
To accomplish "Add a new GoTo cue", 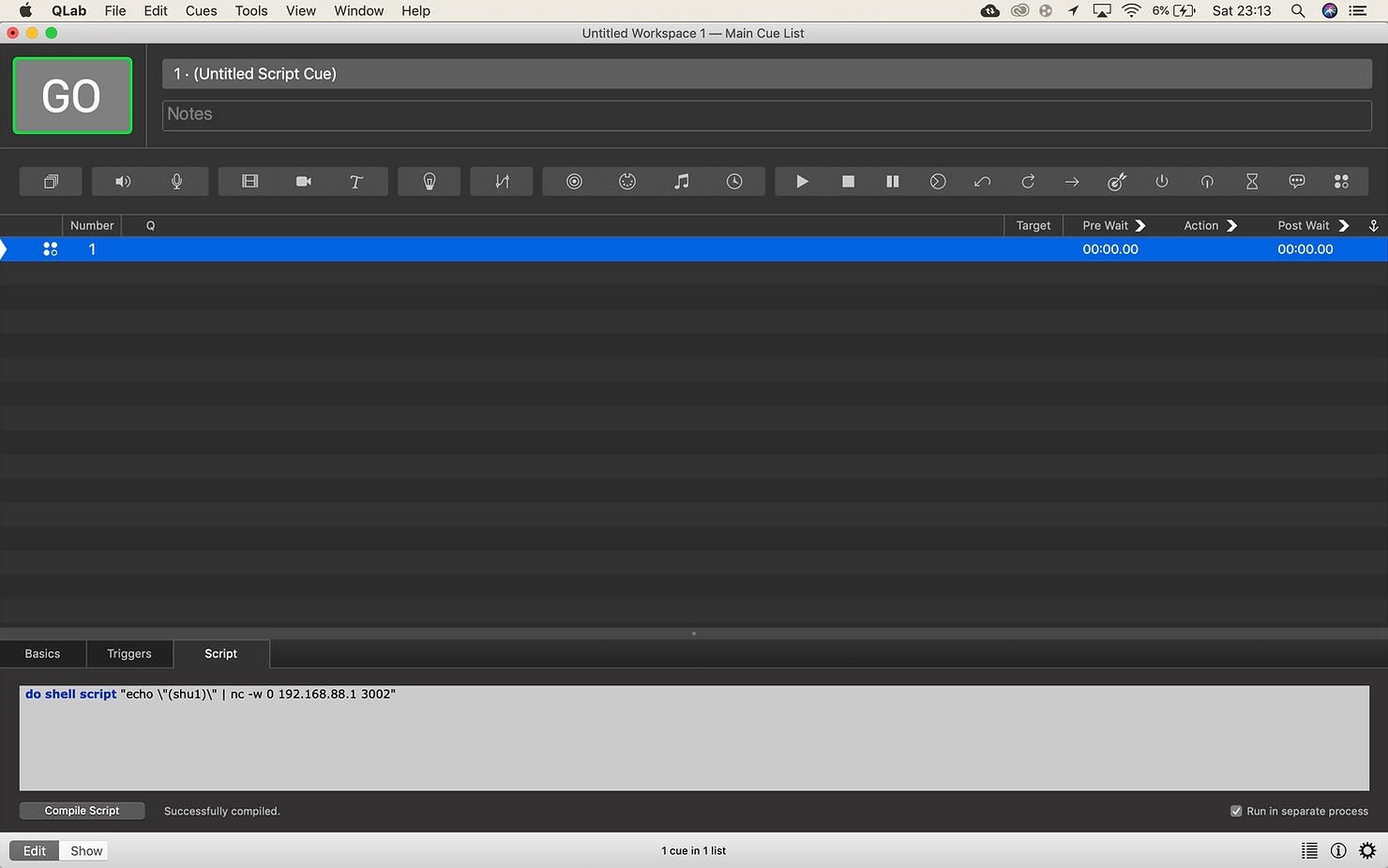I will point(1072,182).
